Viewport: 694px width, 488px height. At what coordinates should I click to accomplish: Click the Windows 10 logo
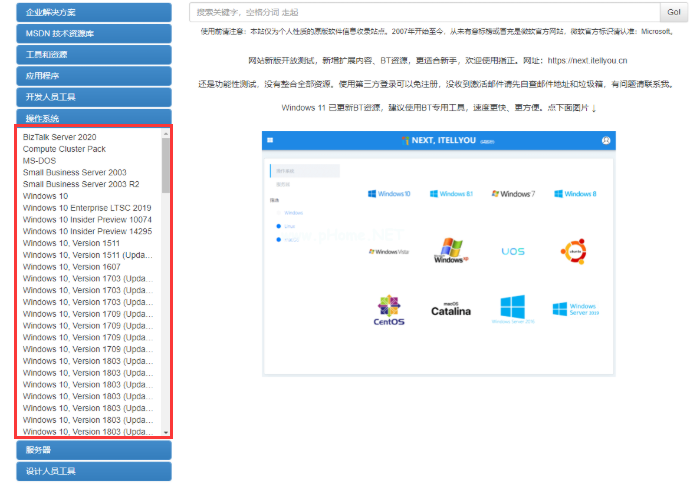[389, 193]
